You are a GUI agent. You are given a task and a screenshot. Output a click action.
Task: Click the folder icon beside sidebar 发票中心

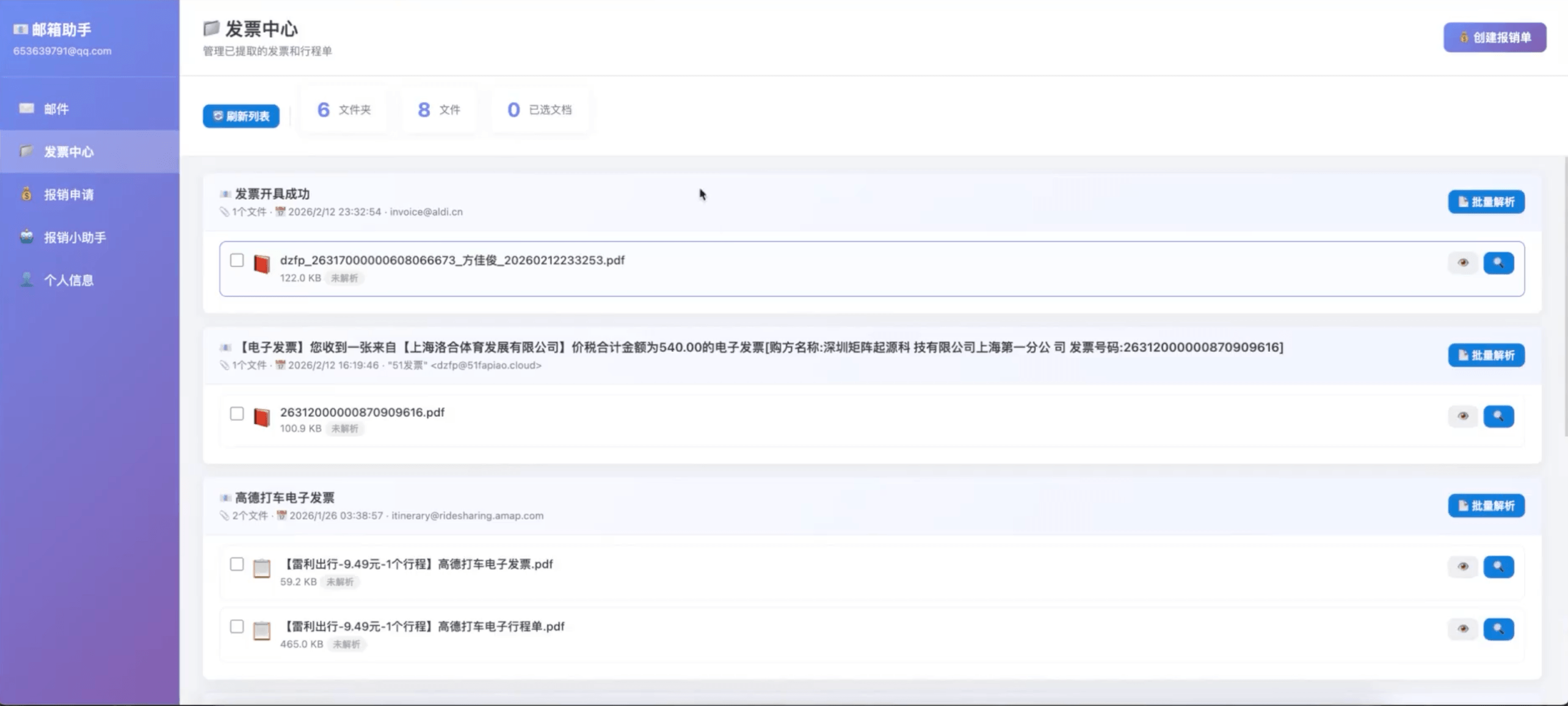[x=26, y=151]
